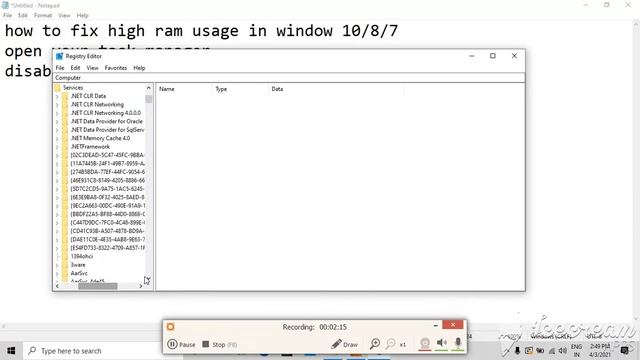Open the Notepad Format menu
The width and height of the screenshot is (640, 360).
[x=43, y=16]
